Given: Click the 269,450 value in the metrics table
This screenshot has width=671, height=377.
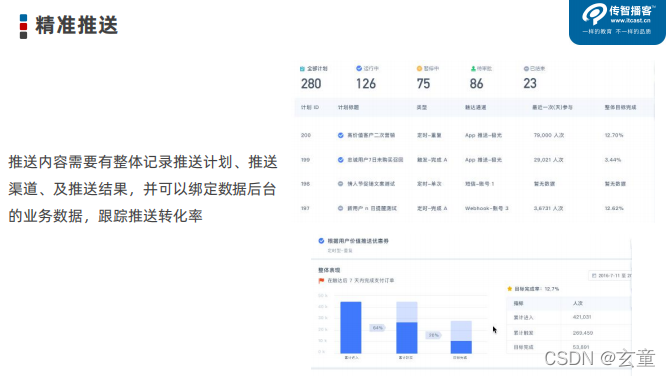Looking at the screenshot, I should point(582,333).
